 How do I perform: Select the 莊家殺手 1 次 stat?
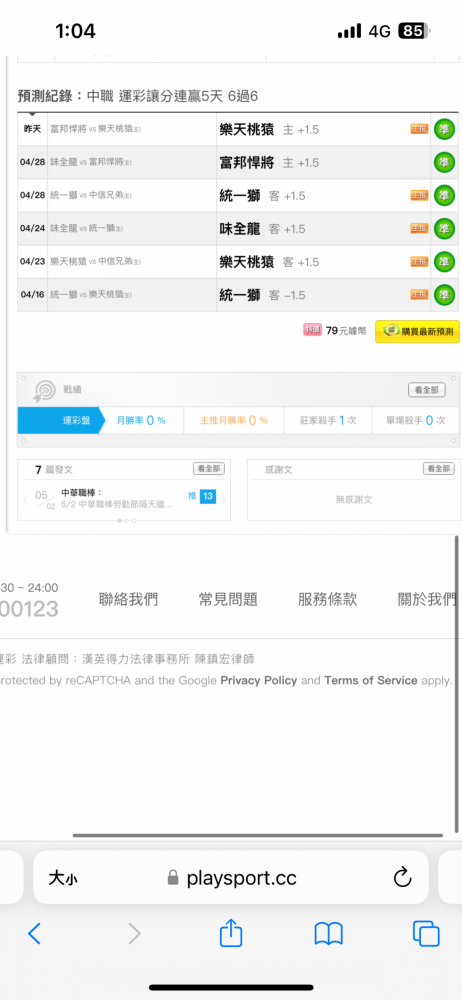point(327,420)
